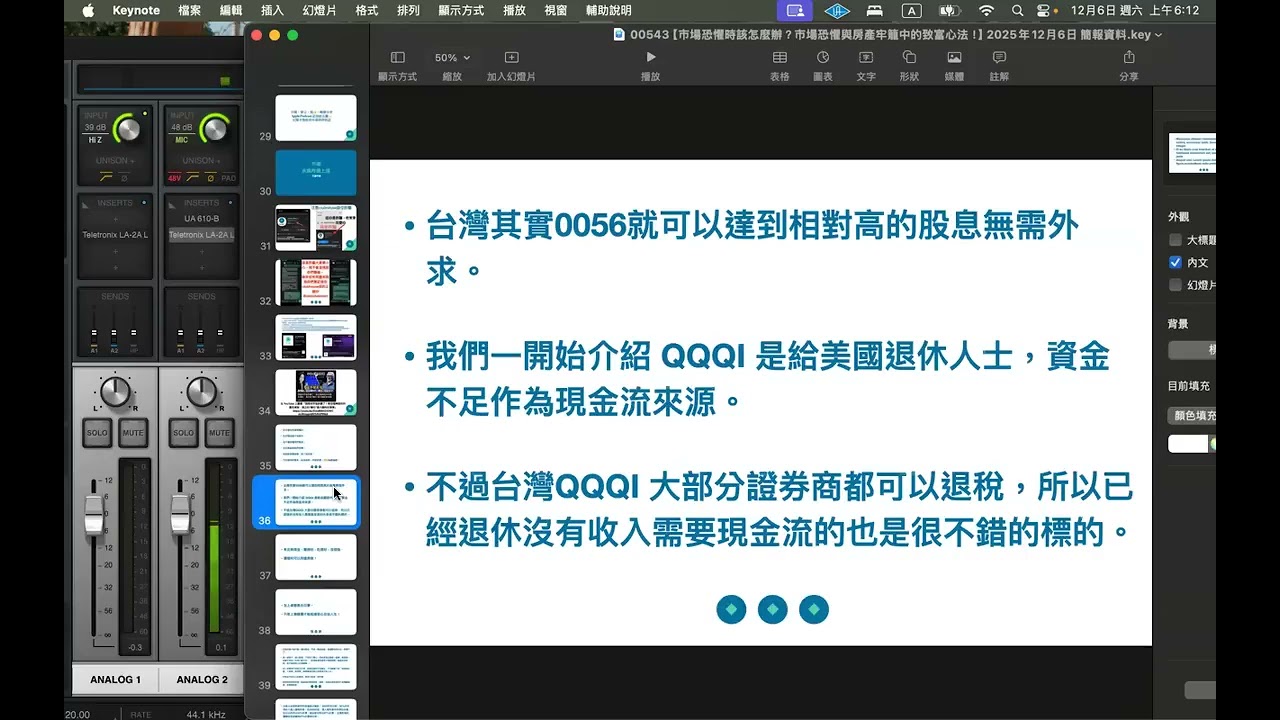Open the 排列 menu
The height and width of the screenshot is (720, 1280).
(x=408, y=10)
